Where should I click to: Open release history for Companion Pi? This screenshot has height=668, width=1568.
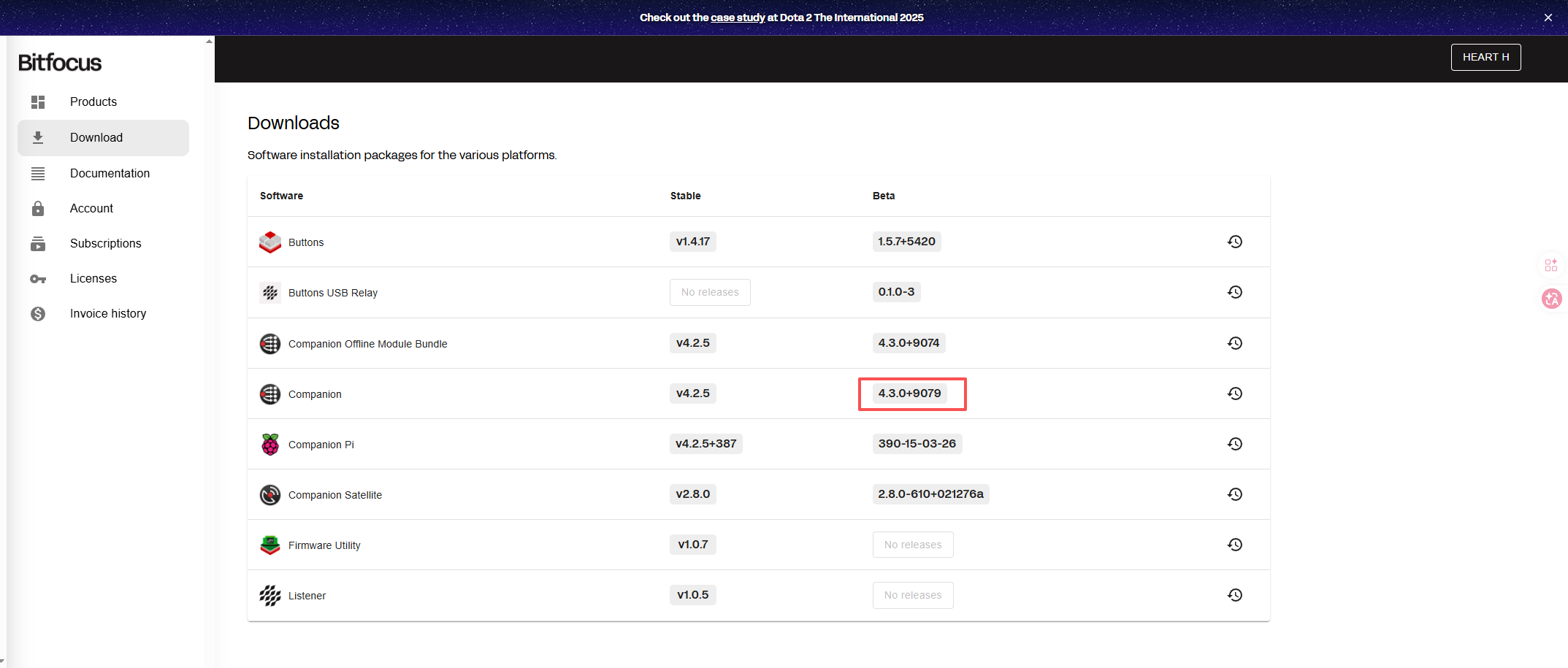point(1234,444)
